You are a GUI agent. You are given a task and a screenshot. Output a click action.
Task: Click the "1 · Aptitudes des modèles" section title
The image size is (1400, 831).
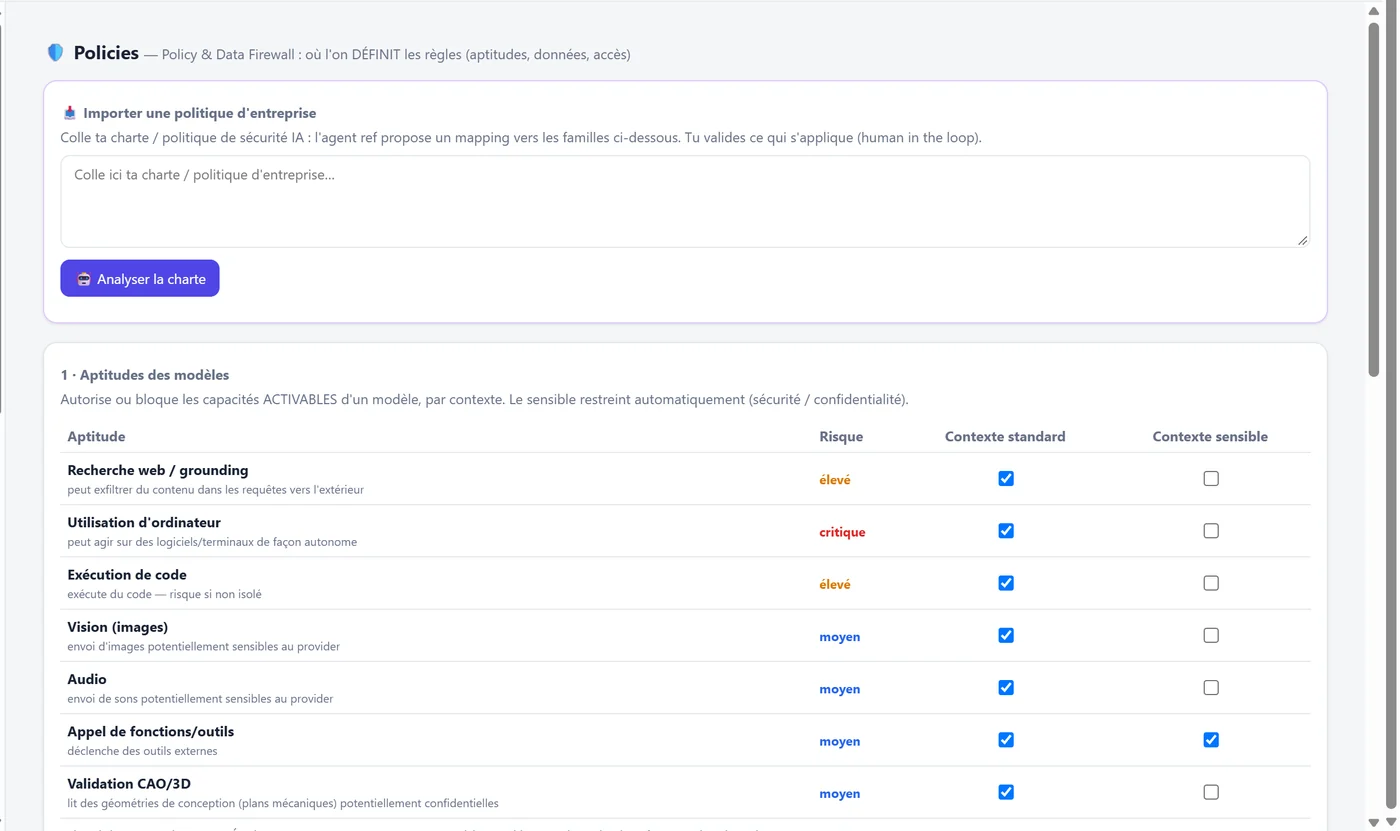[145, 375]
